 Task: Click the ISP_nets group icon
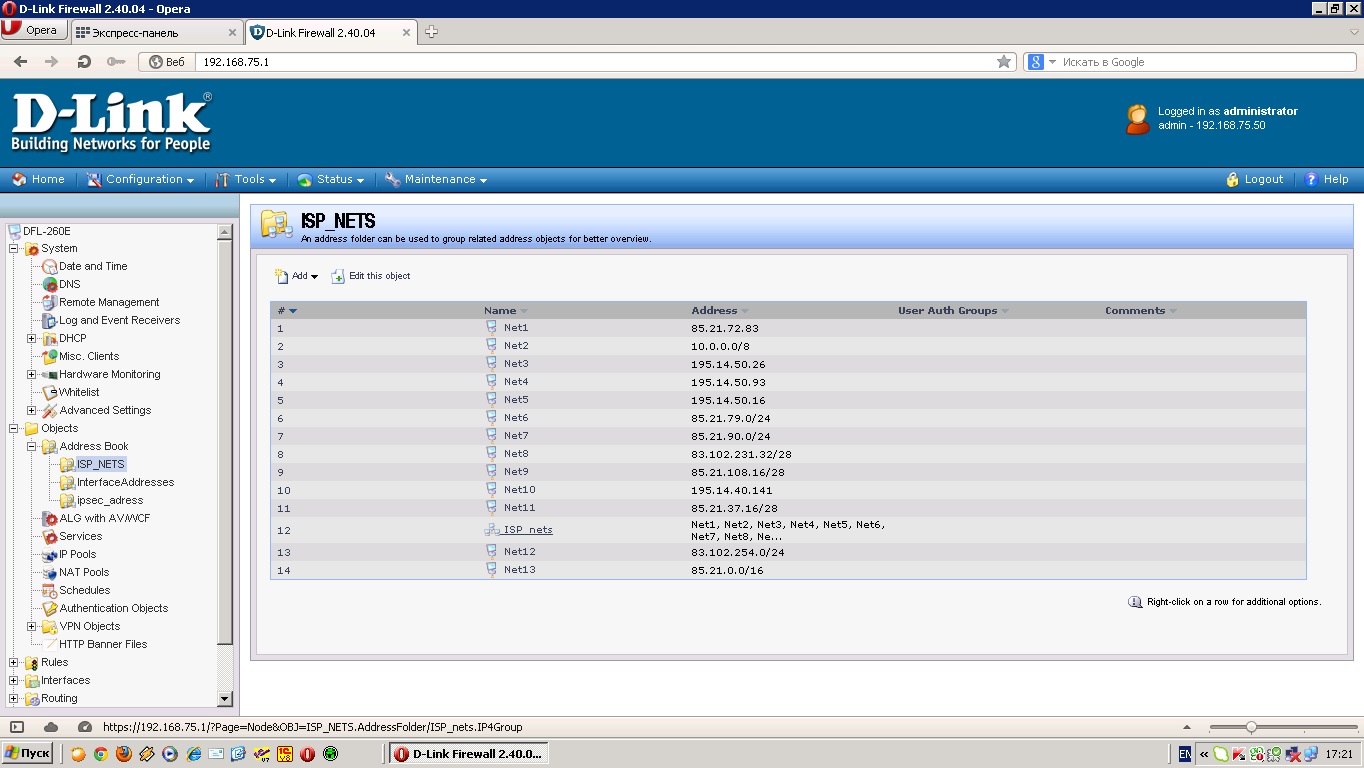(x=491, y=530)
